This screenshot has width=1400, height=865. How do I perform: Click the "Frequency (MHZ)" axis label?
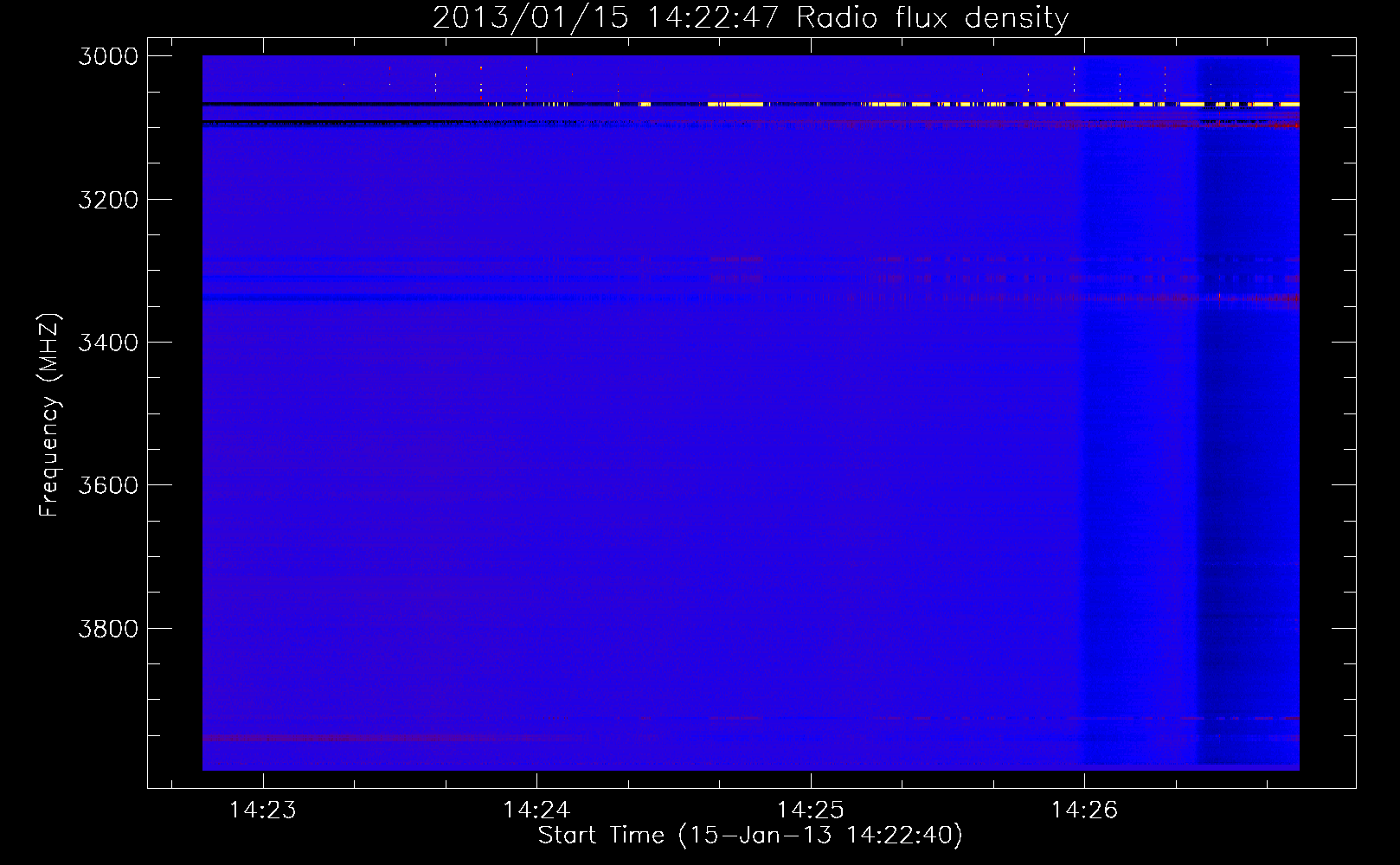tap(49, 415)
